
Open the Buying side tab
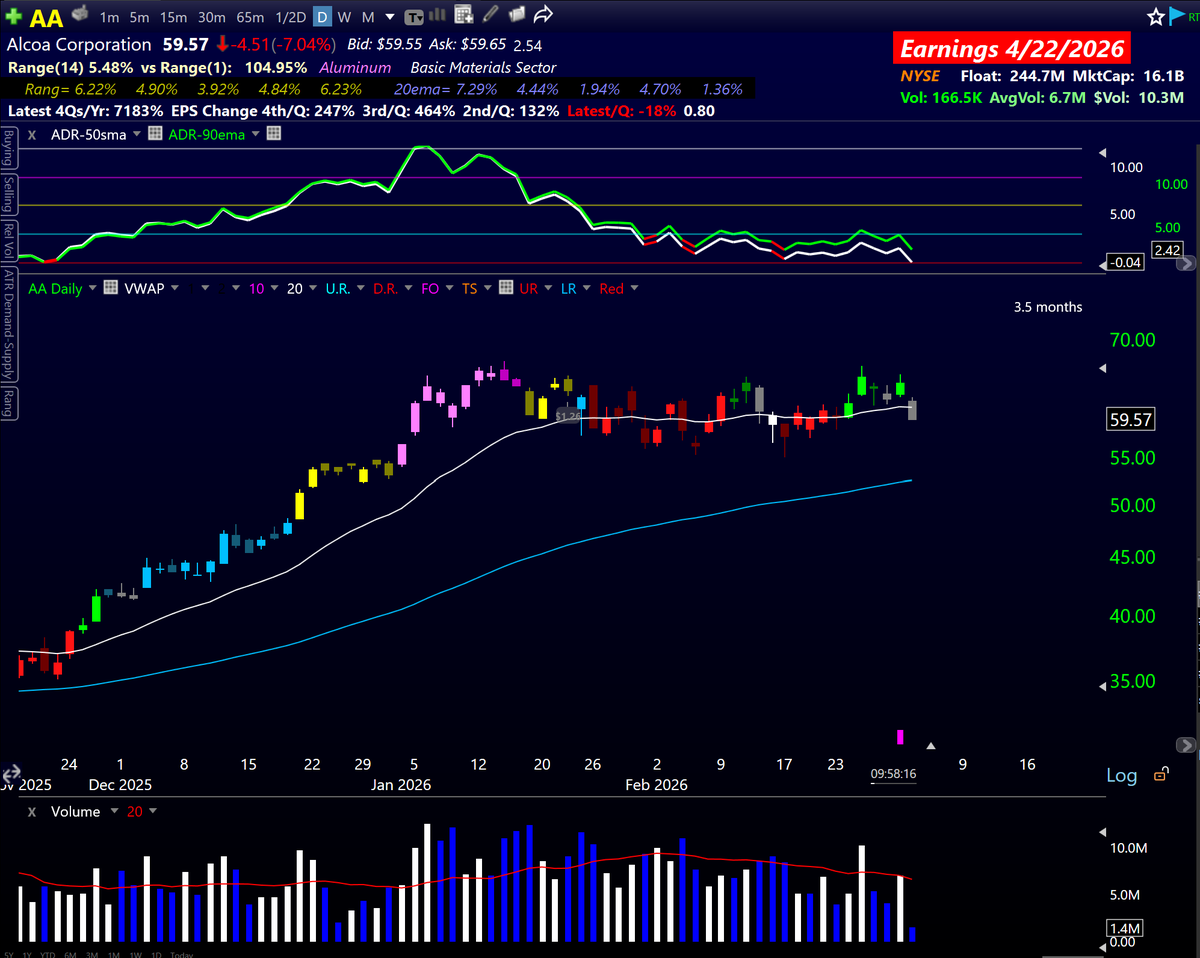point(8,149)
